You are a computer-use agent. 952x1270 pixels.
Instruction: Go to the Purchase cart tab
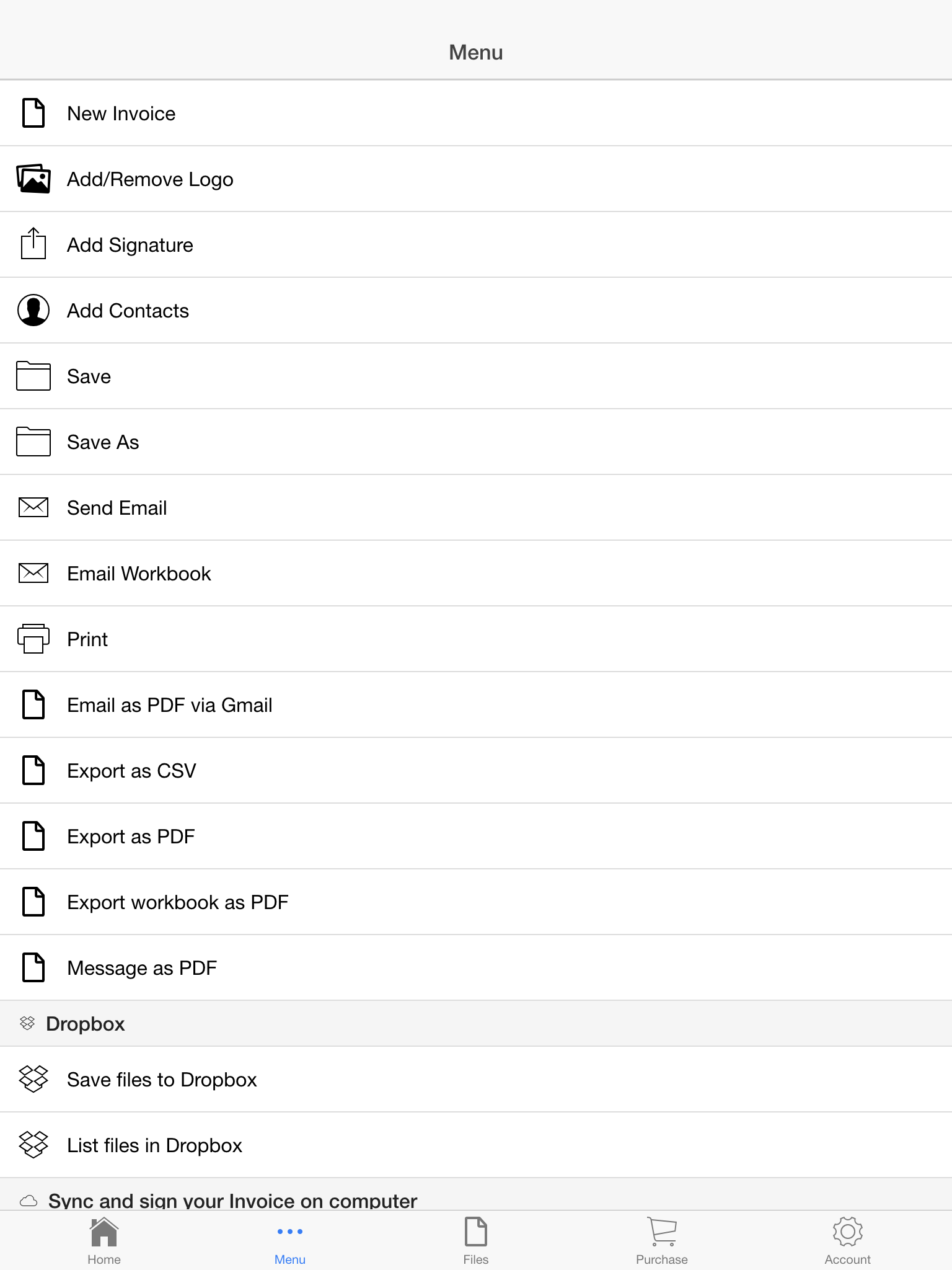pos(662,1241)
